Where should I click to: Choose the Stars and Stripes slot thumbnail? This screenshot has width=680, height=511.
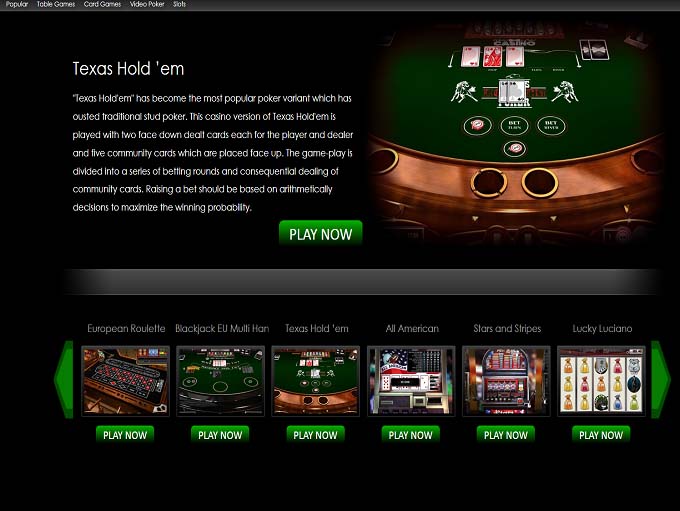pos(506,381)
